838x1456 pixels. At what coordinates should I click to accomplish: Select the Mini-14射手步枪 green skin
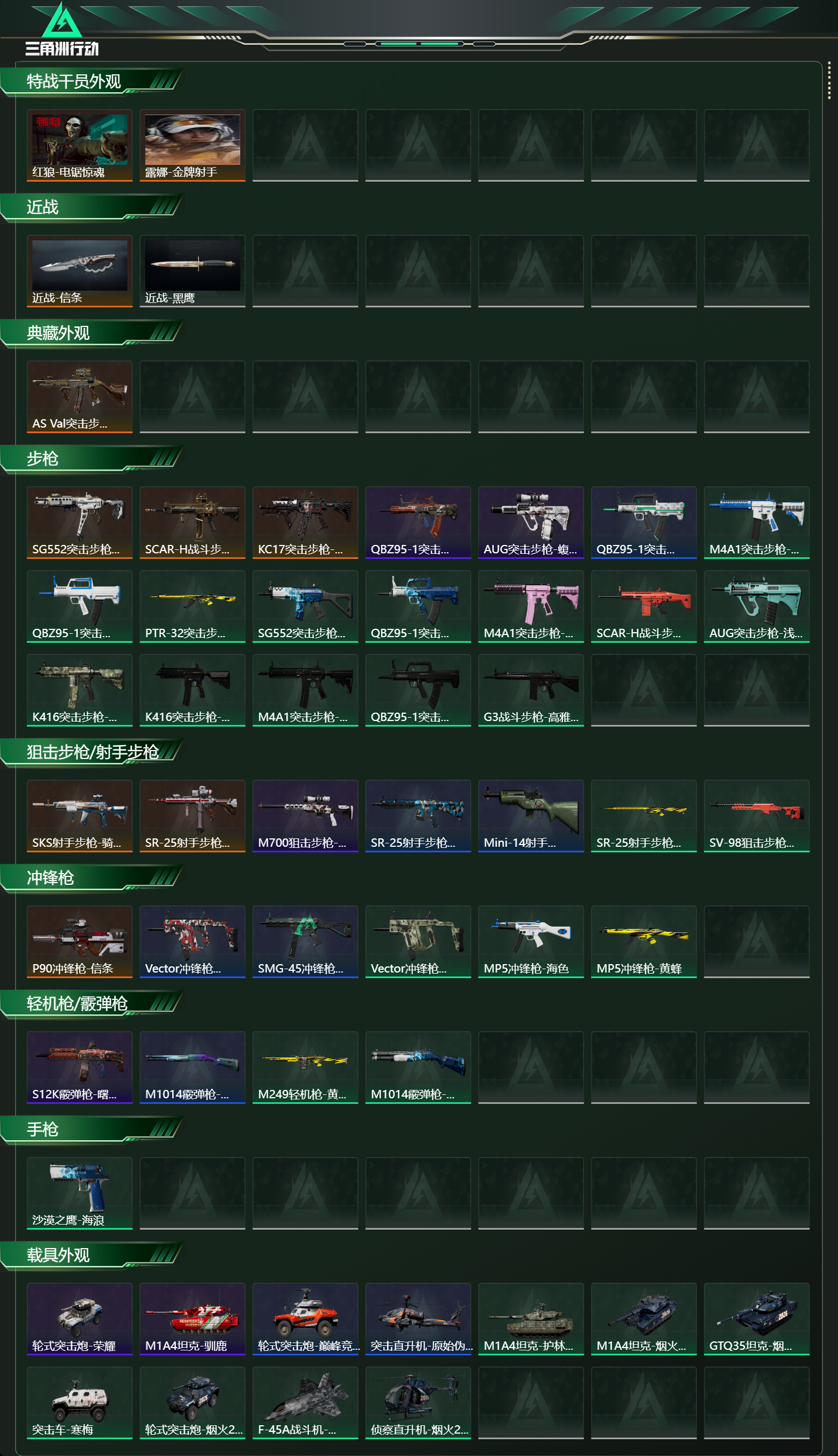pos(531,816)
